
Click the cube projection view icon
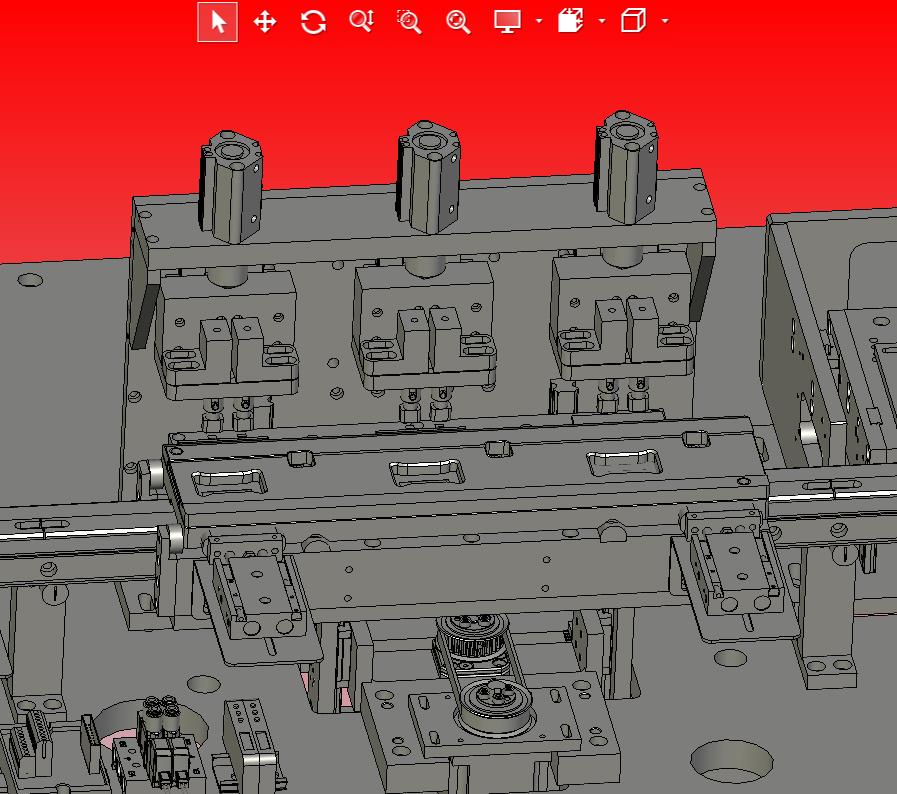[633, 21]
